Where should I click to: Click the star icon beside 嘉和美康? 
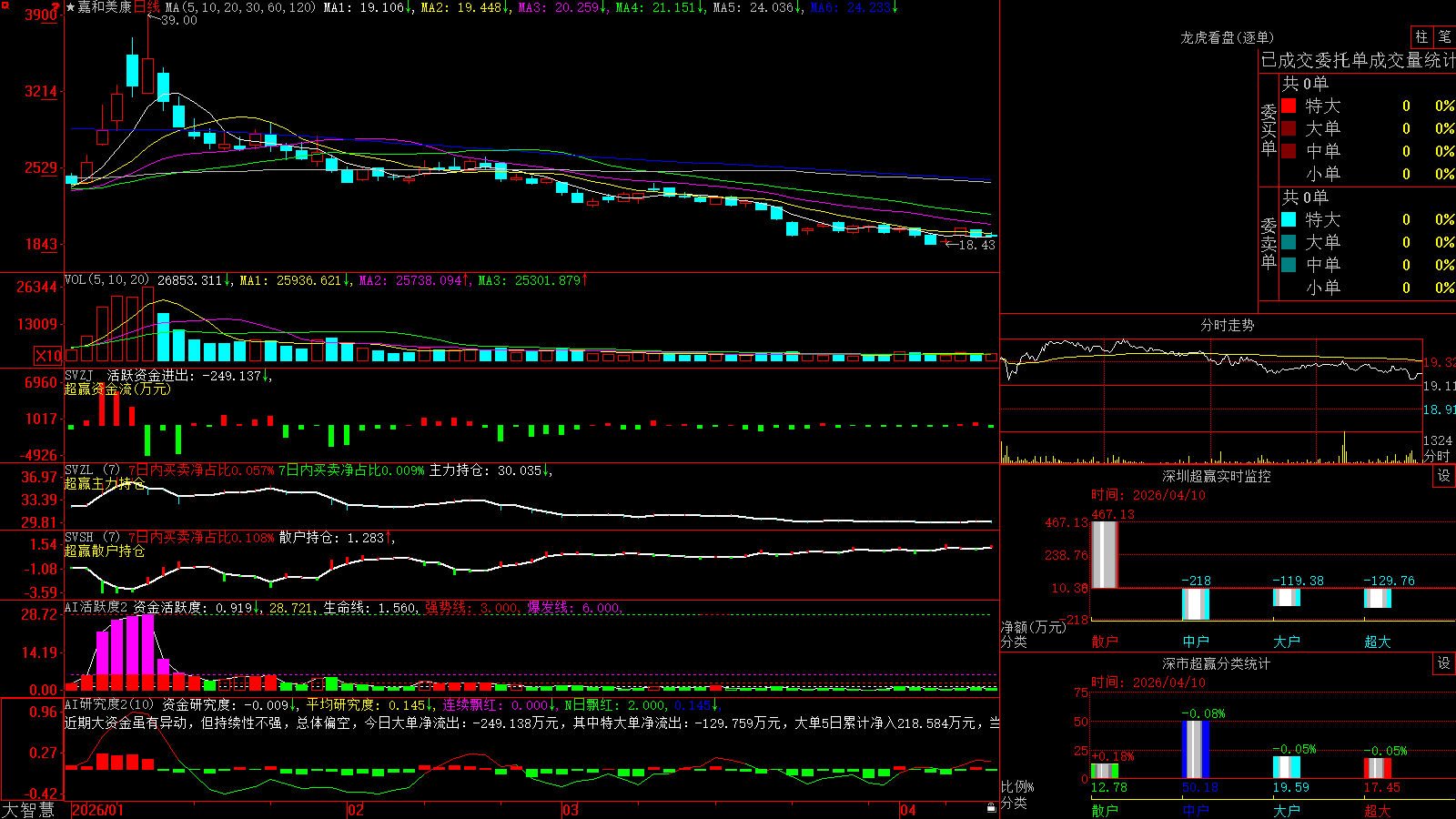(x=71, y=7)
